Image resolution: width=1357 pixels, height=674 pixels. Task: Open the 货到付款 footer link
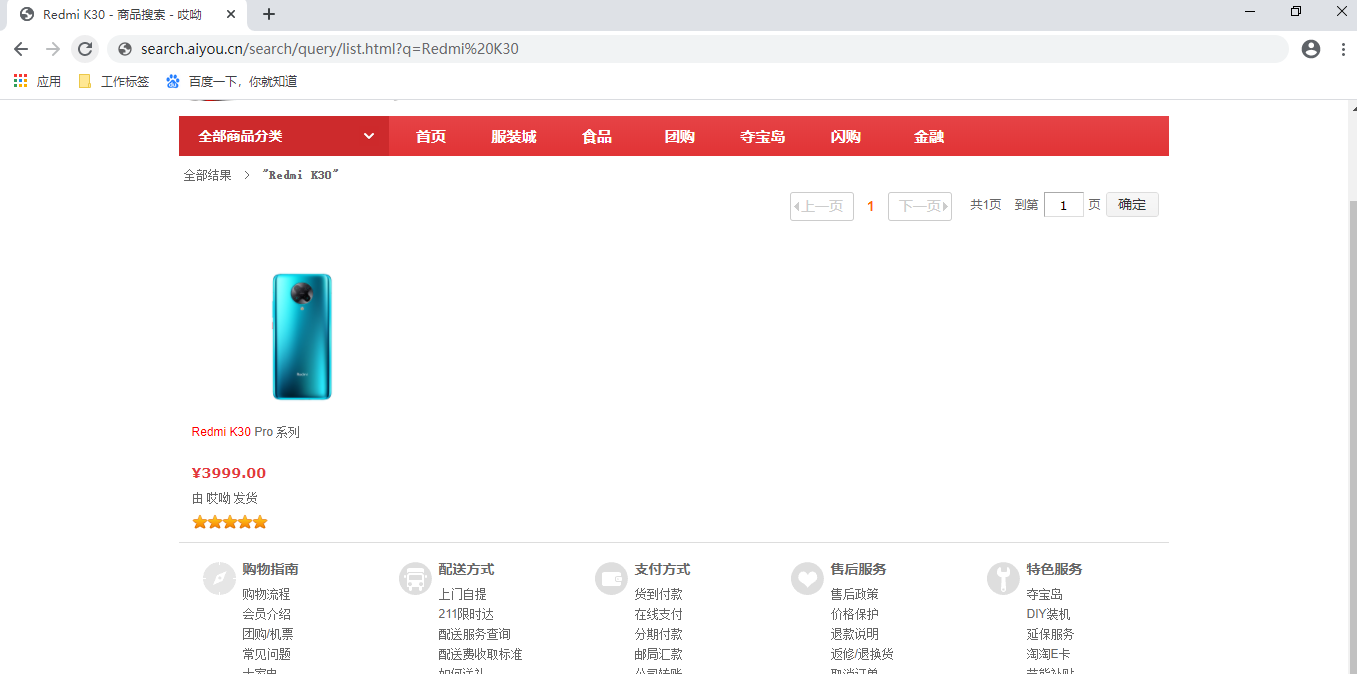coord(658,594)
